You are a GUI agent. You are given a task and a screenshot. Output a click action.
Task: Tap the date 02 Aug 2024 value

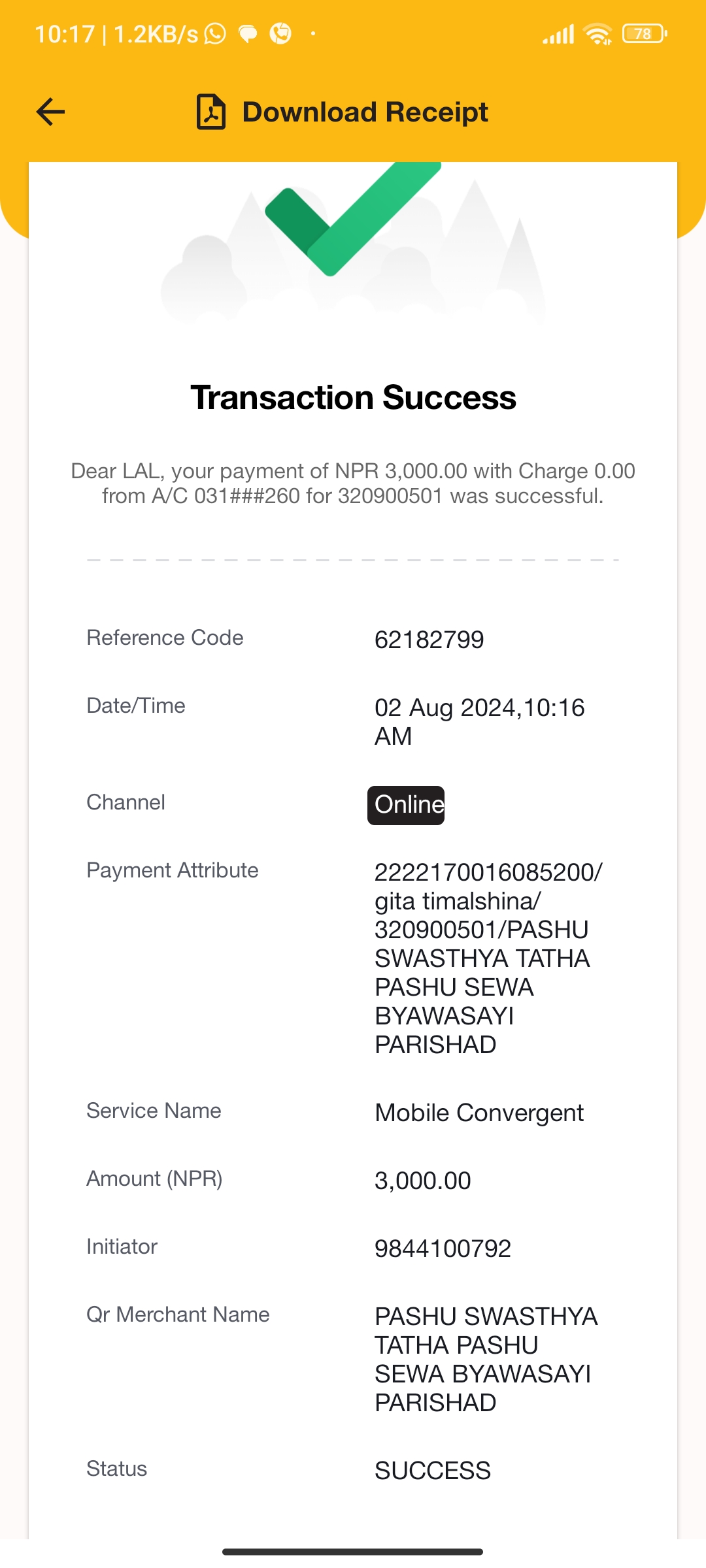click(479, 722)
